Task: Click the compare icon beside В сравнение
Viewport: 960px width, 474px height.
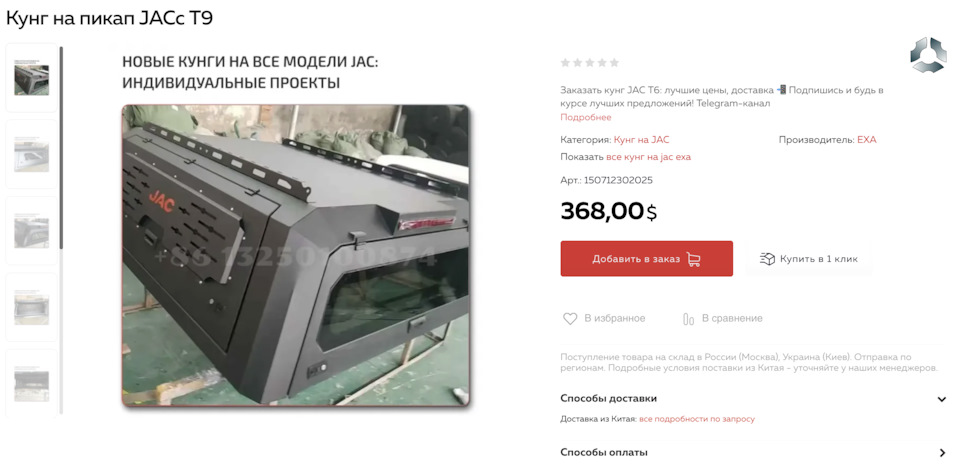Action: (688, 318)
